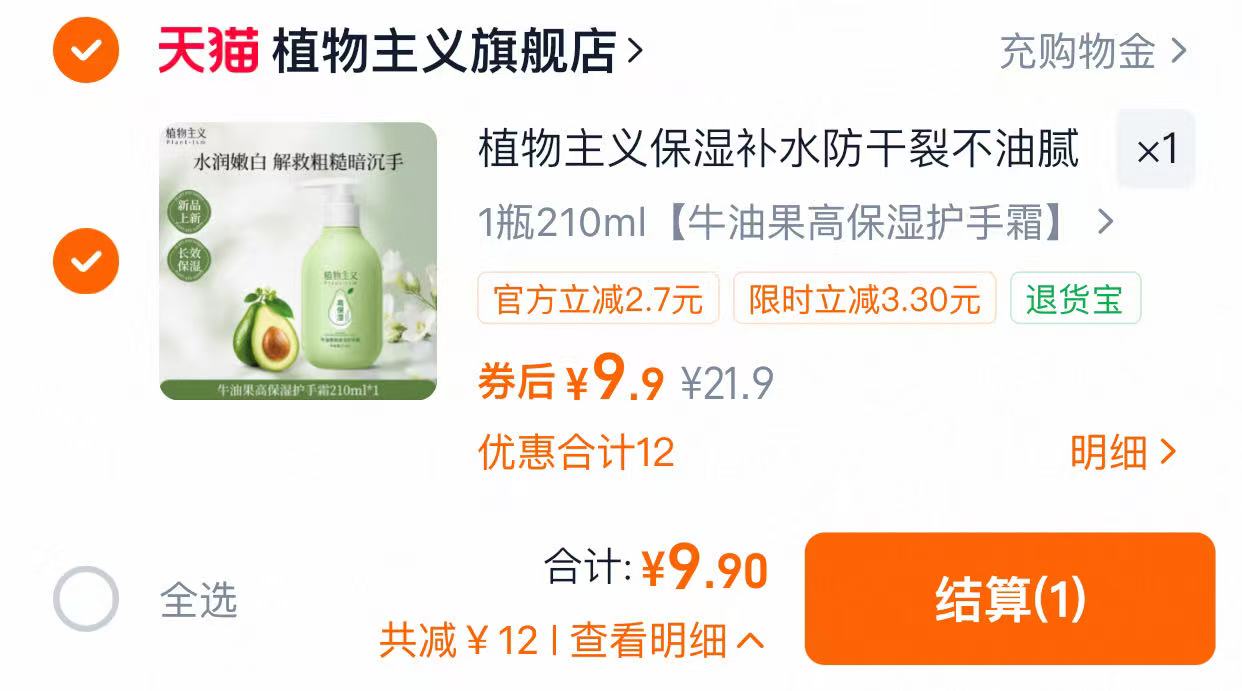
Task: Tap the chevron beside 充购物金
Action: click(1178, 51)
